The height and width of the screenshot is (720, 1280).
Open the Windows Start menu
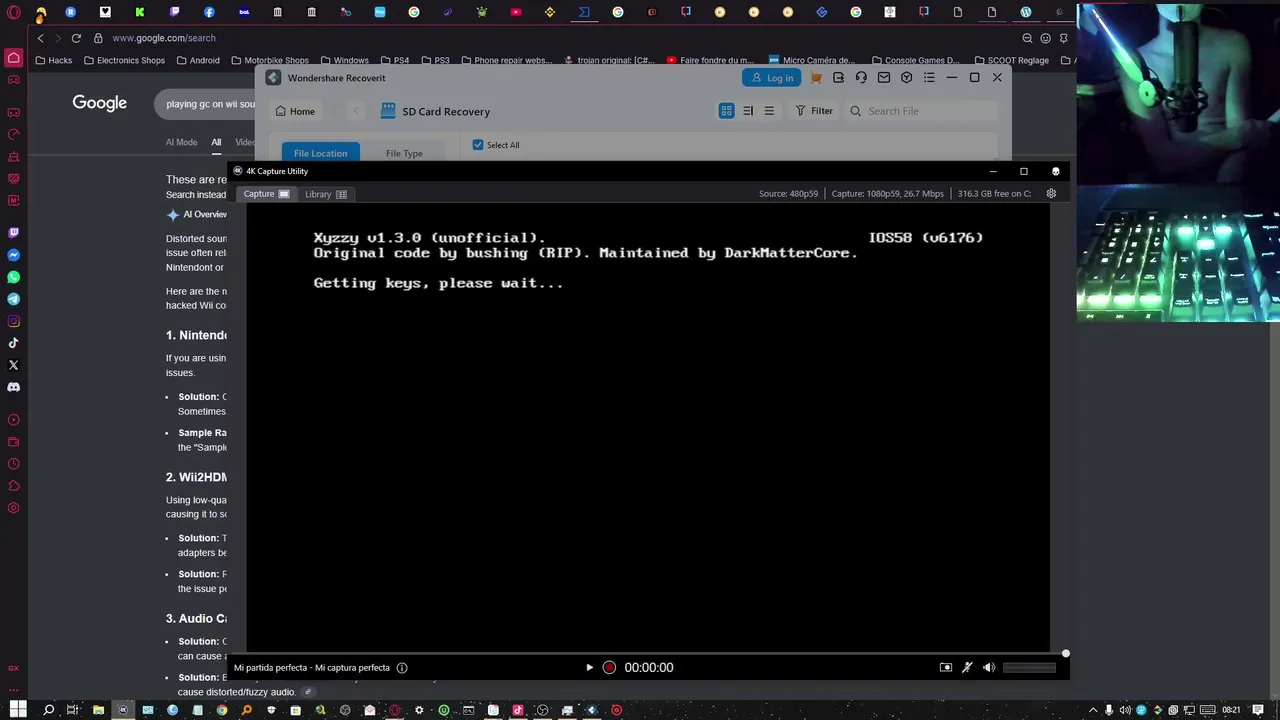(x=18, y=710)
